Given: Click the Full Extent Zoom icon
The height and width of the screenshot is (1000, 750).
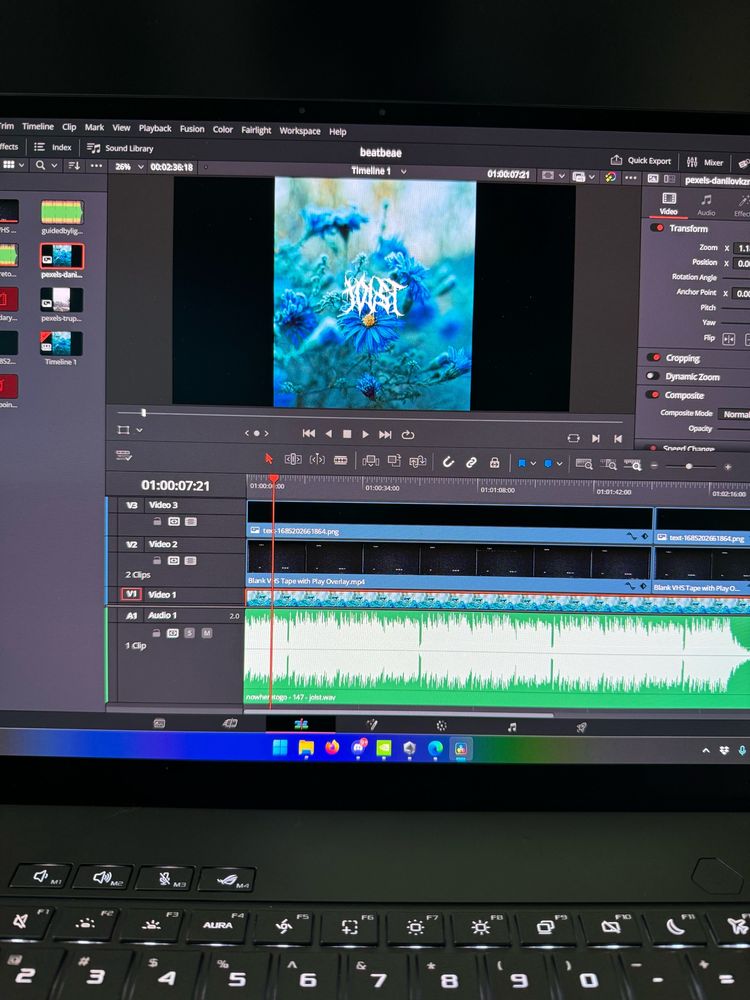Looking at the screenshot, I should pyautogui.click(x=584, y=464).
